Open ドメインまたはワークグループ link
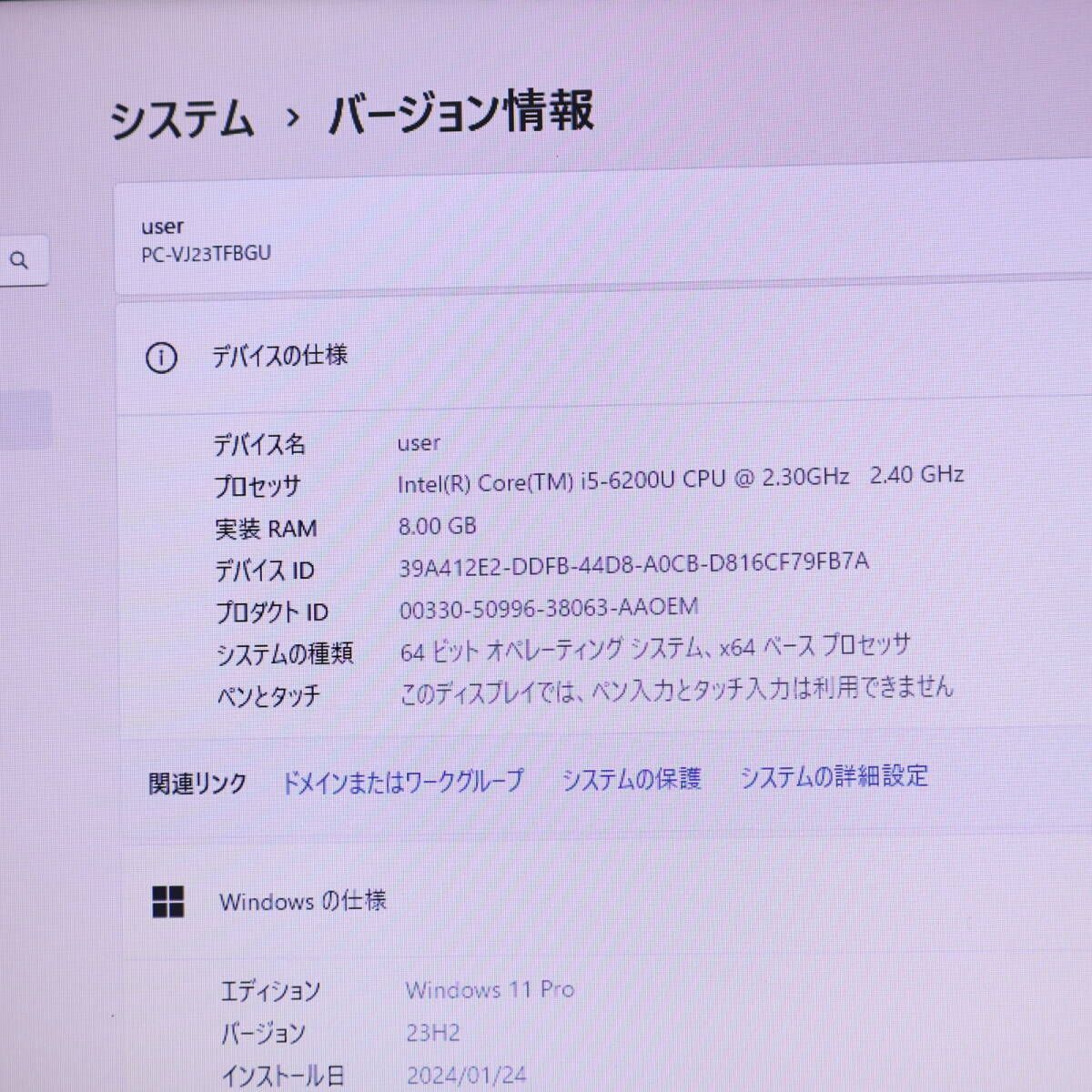The height and width of the screenshot is (1092, 1092). (402, 781)
